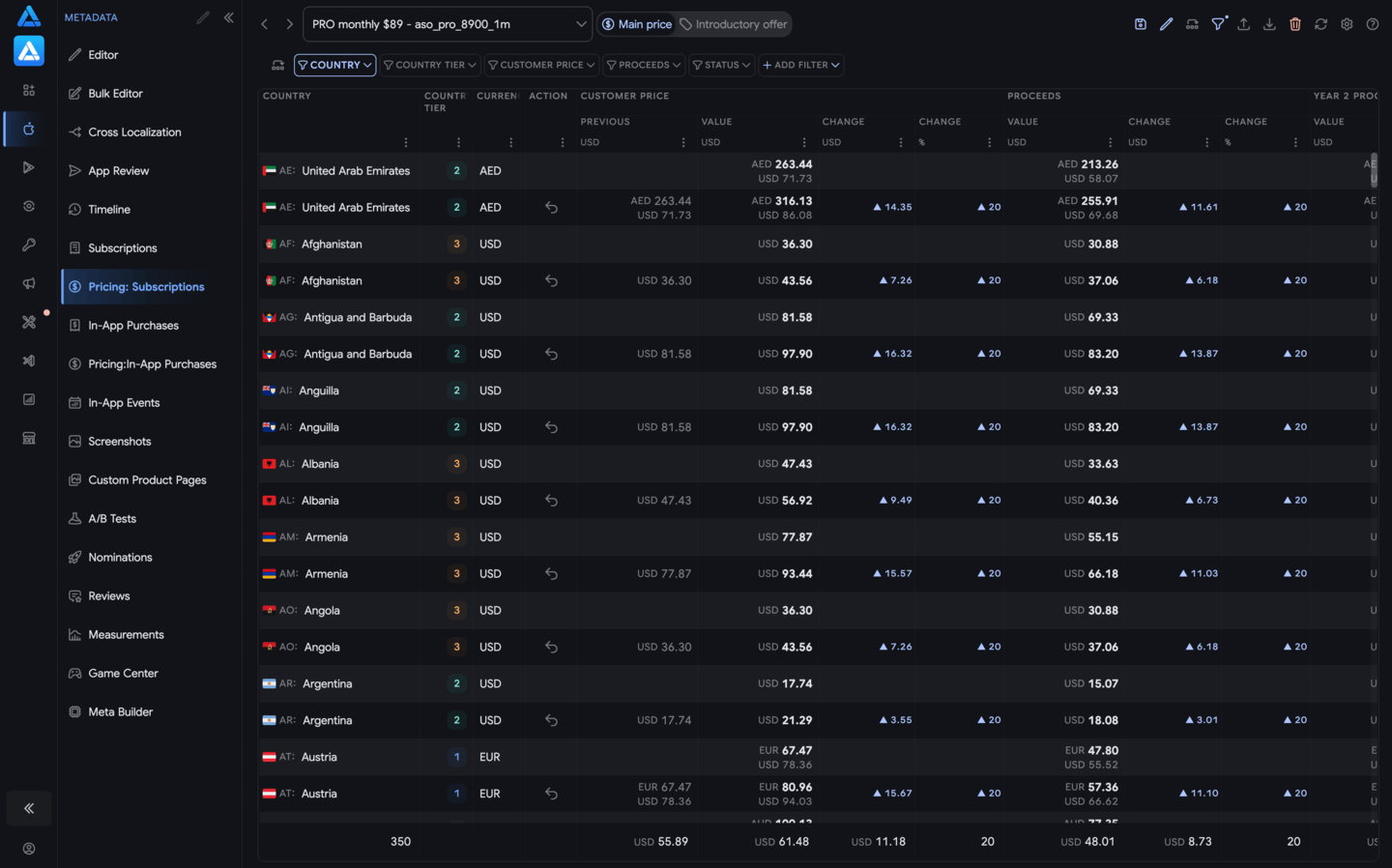Collapse the Metadata sidebar panel
This screenshot has width=1392, height=868.
229,17
